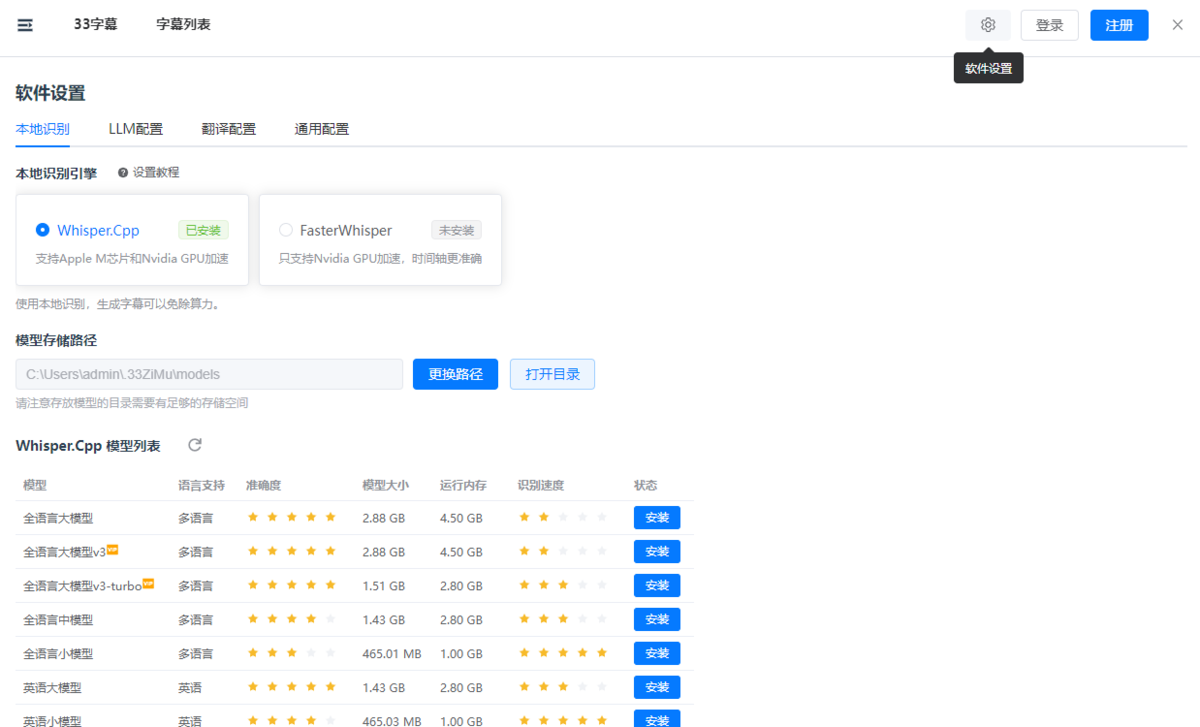Screen dimensions: 1200x727
Task: Switch to the LLM配置 tab
Action: (135, 129)
